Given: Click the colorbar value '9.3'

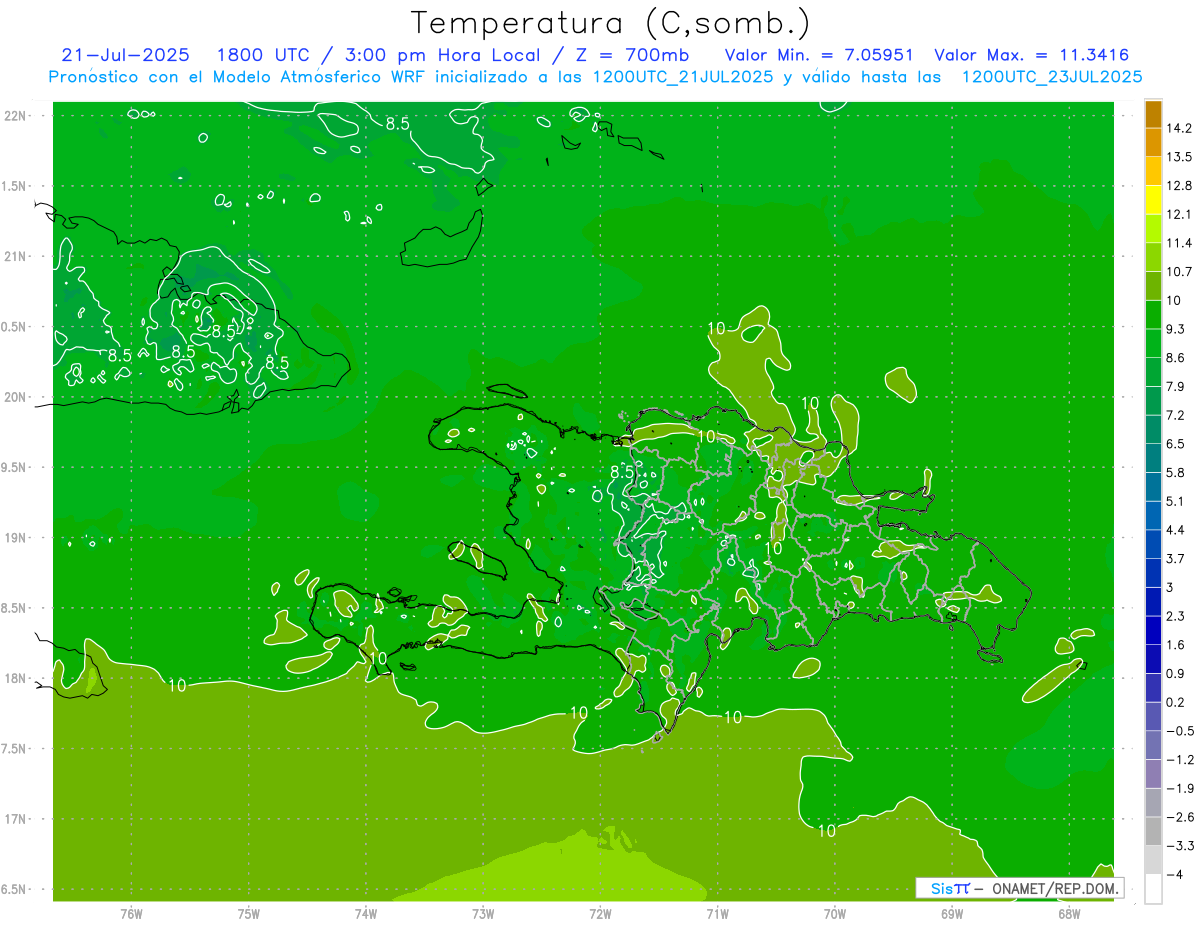Looking at the screenshot, I should [1176, 329].
